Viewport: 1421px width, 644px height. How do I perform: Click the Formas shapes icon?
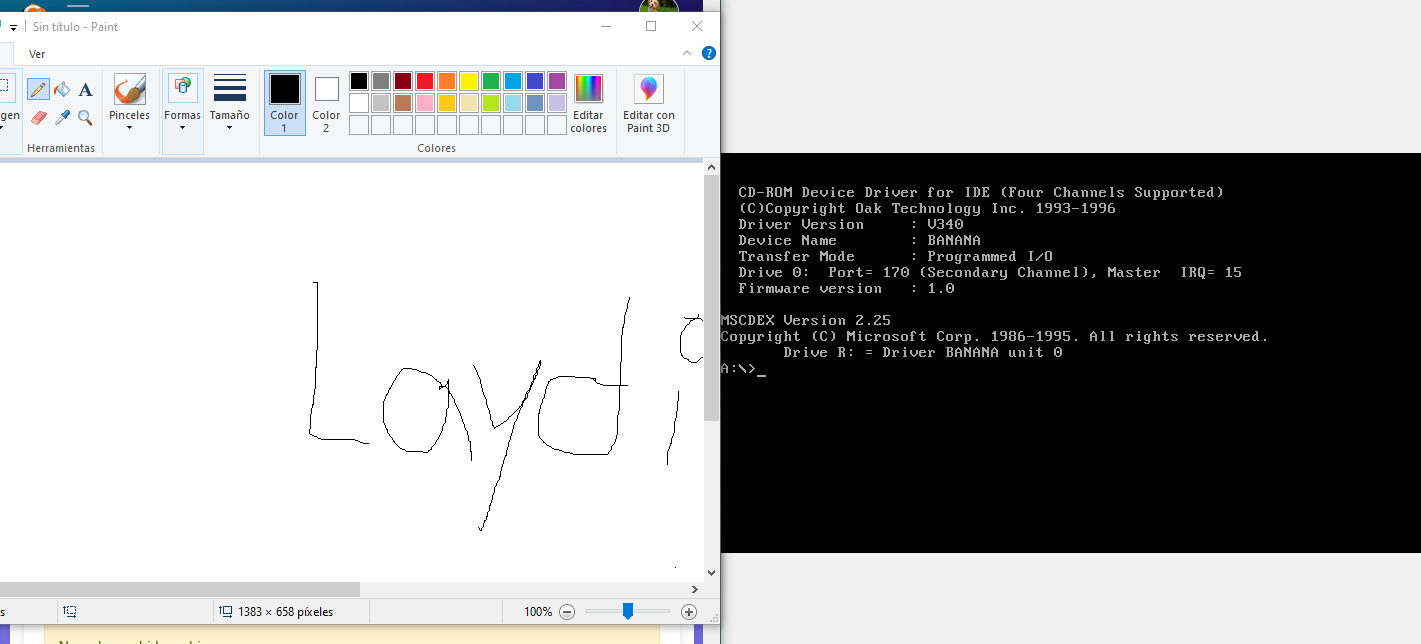[182, 88]
